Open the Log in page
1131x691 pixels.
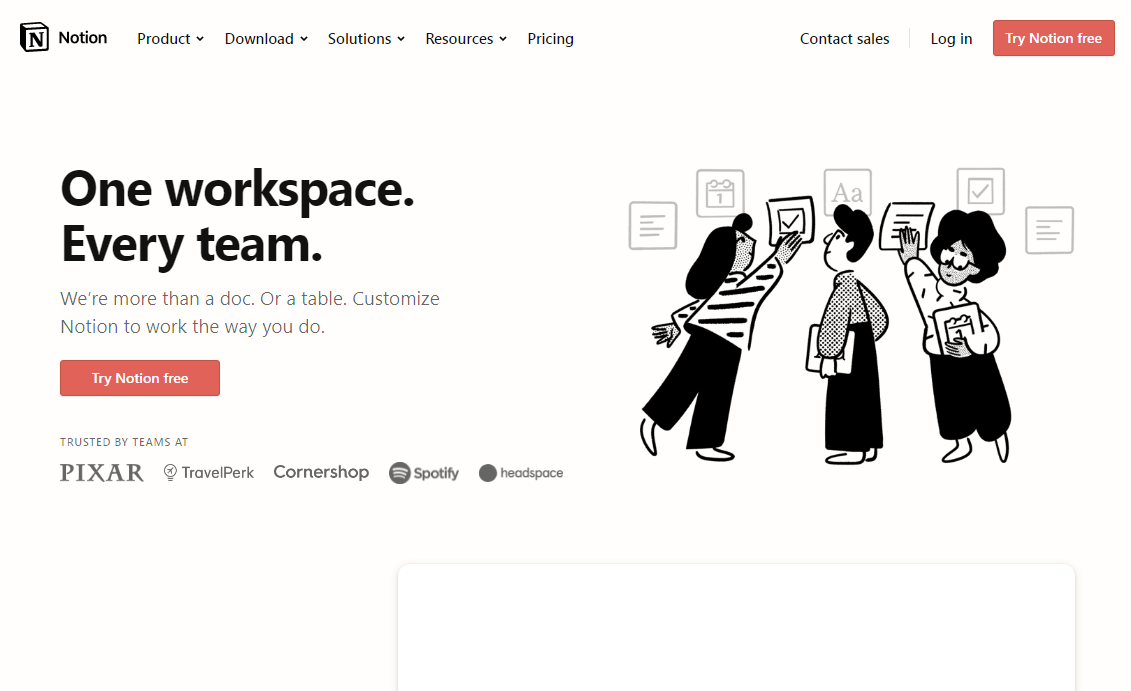(x=951, y=39)
